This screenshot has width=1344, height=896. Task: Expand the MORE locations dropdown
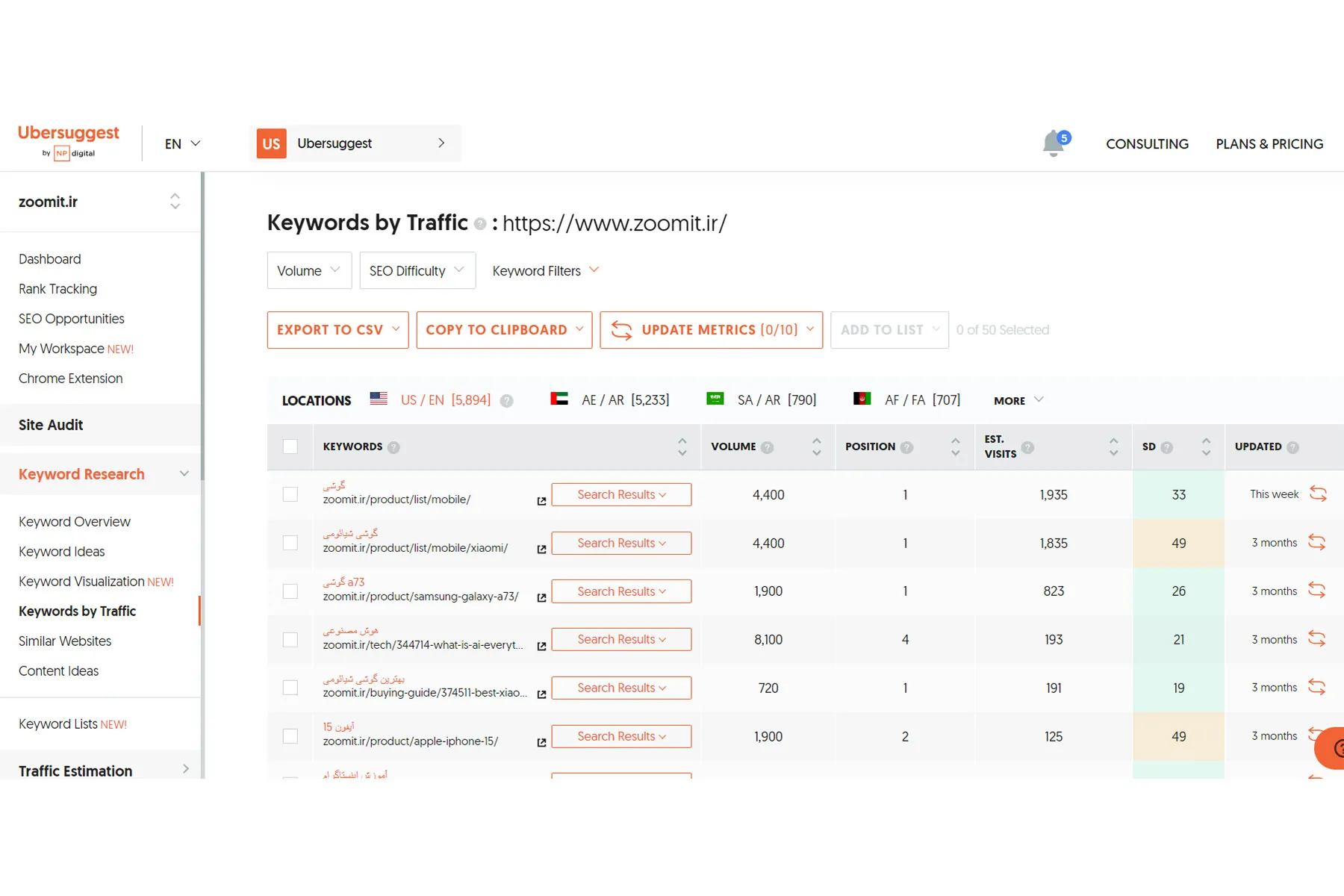click(x=1018, y=400)
